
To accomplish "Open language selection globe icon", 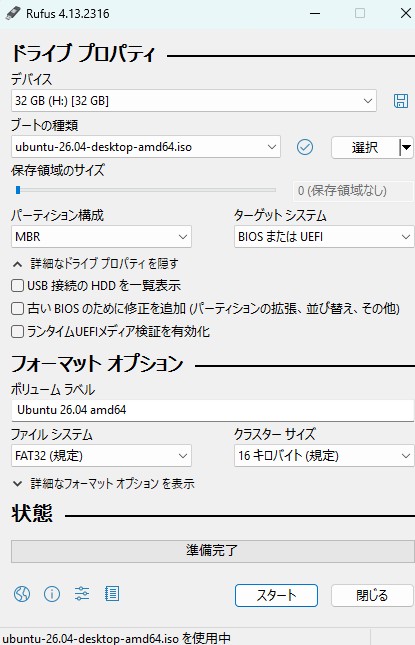I will [x=22, y=594].
